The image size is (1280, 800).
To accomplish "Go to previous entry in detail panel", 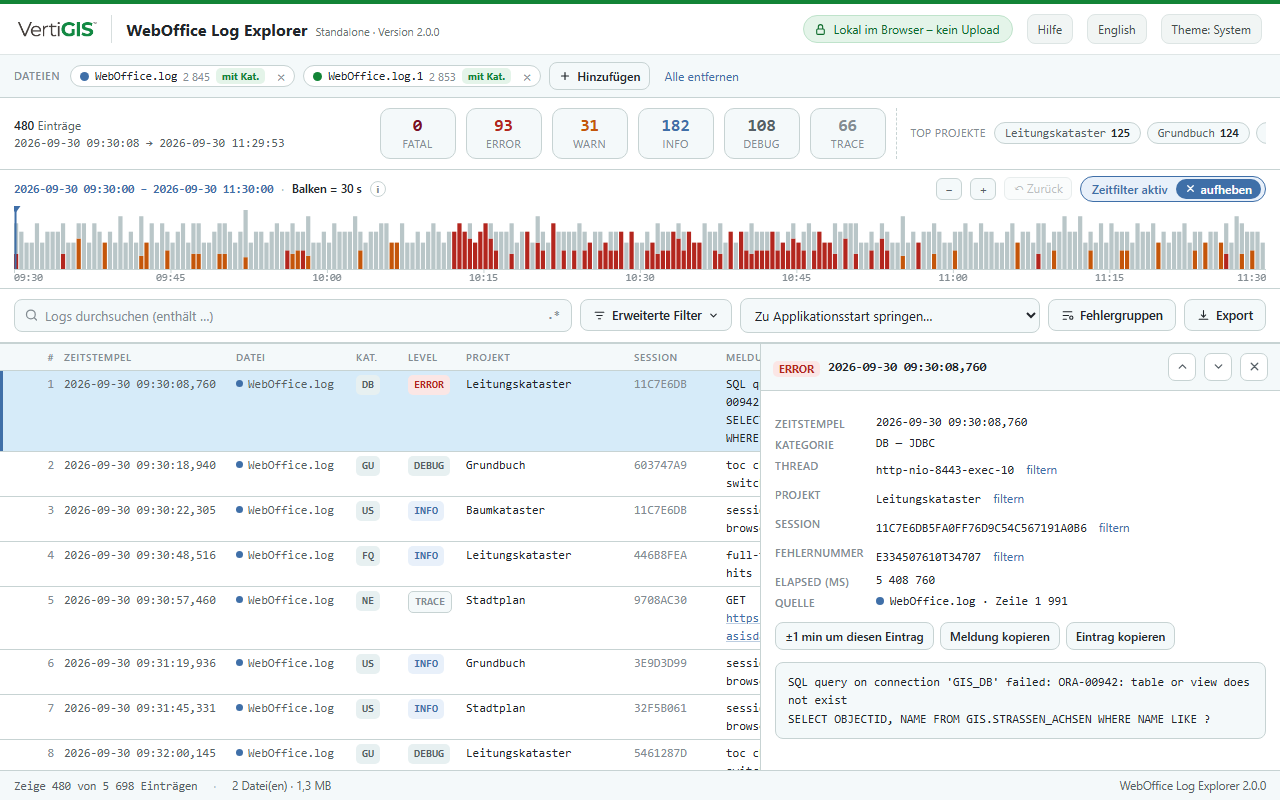I will [x=1182, y=367].
